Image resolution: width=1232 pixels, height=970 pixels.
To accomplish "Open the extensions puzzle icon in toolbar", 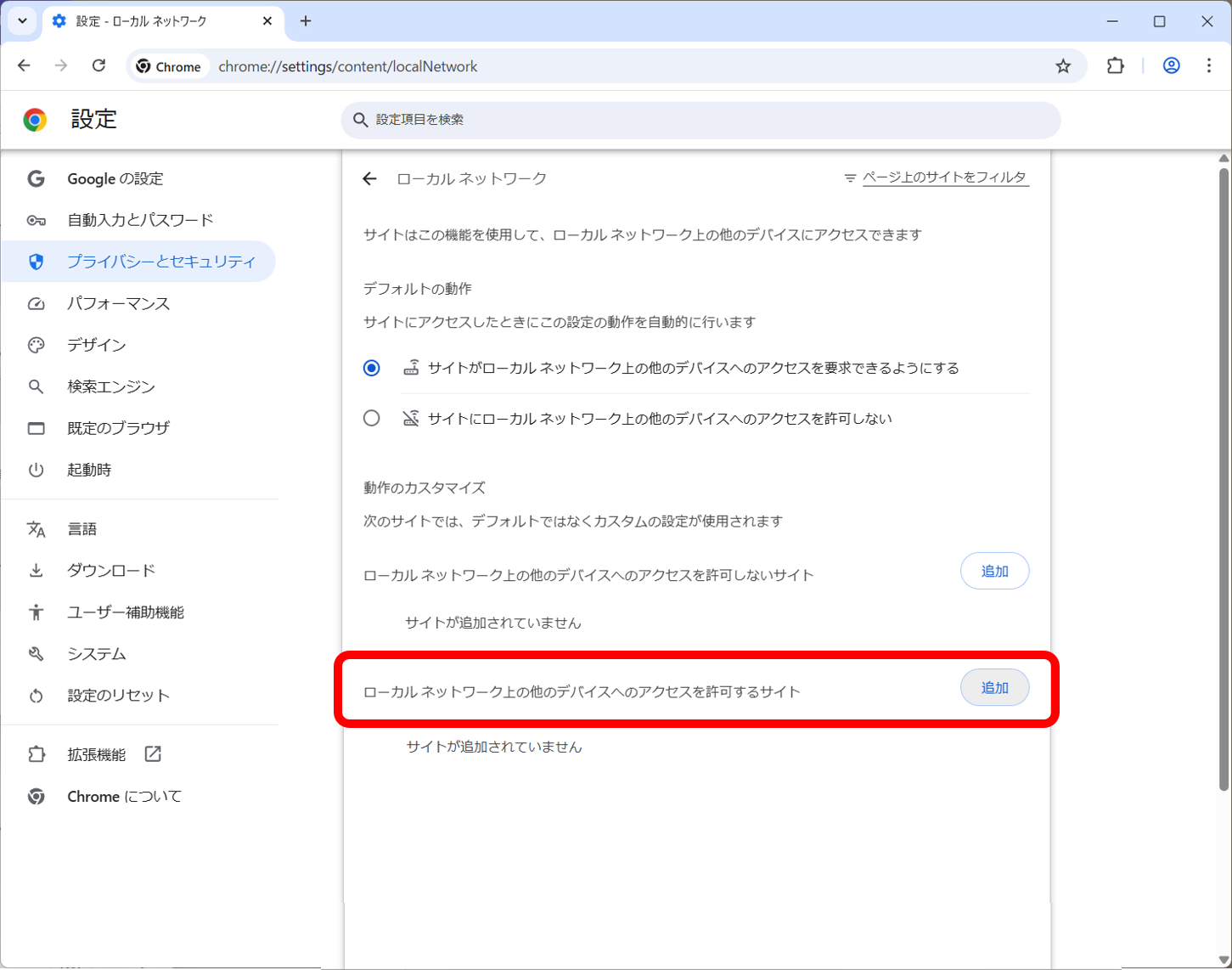I will (x=1115, y=65).
